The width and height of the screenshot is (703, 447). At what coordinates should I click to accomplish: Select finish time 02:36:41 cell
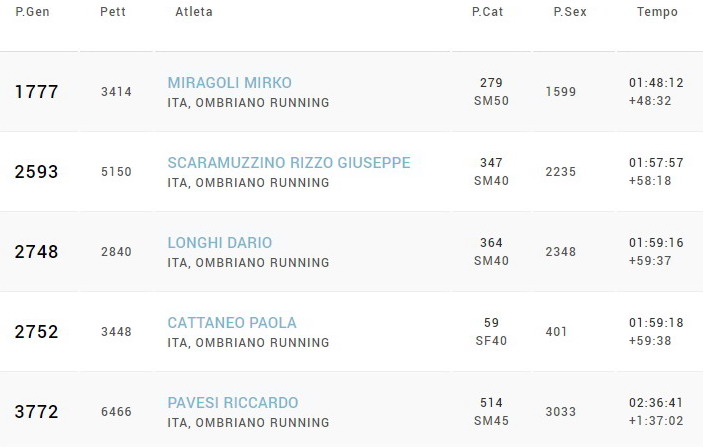[656, 403]
